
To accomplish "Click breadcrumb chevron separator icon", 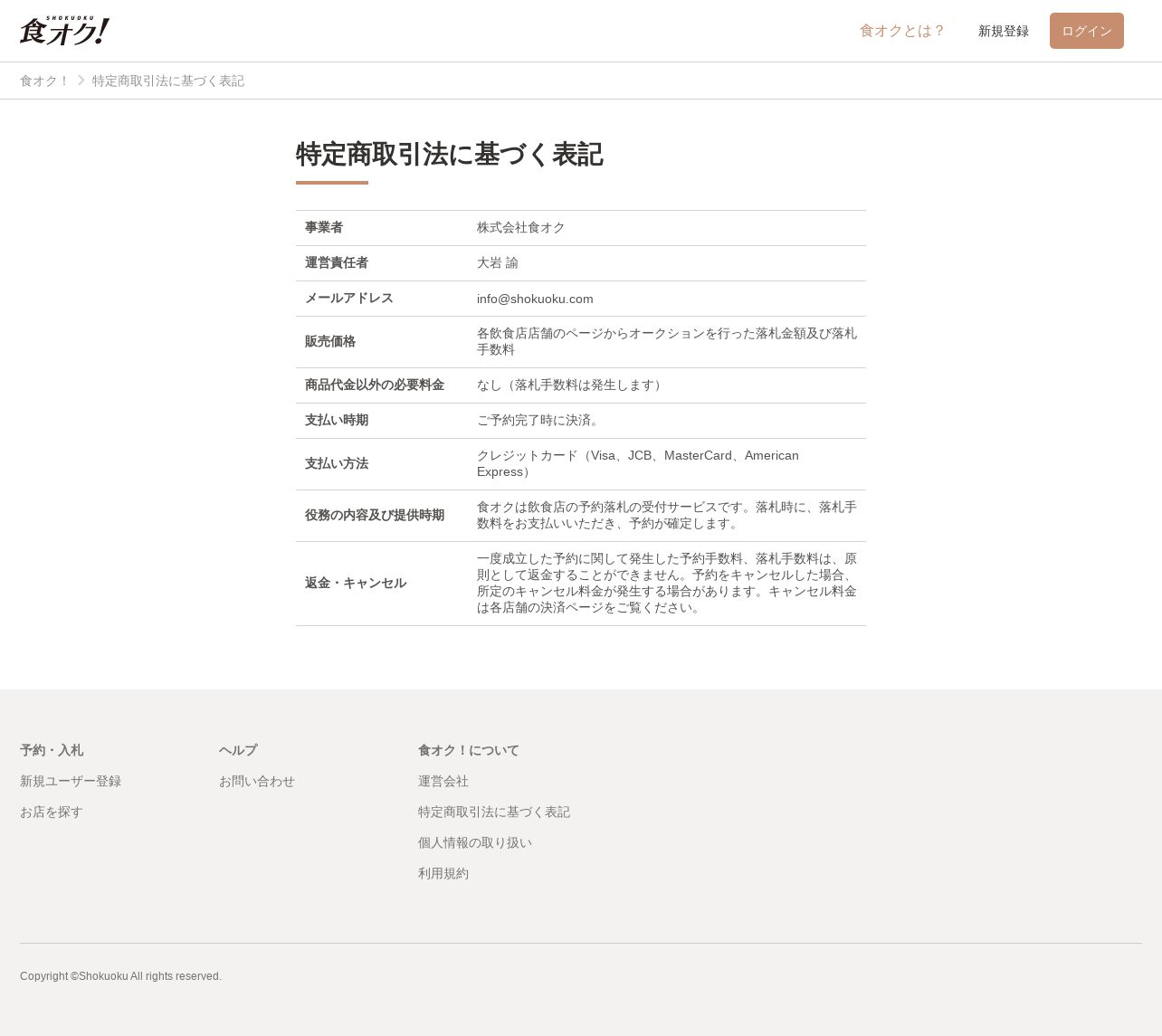I will 81,81.
